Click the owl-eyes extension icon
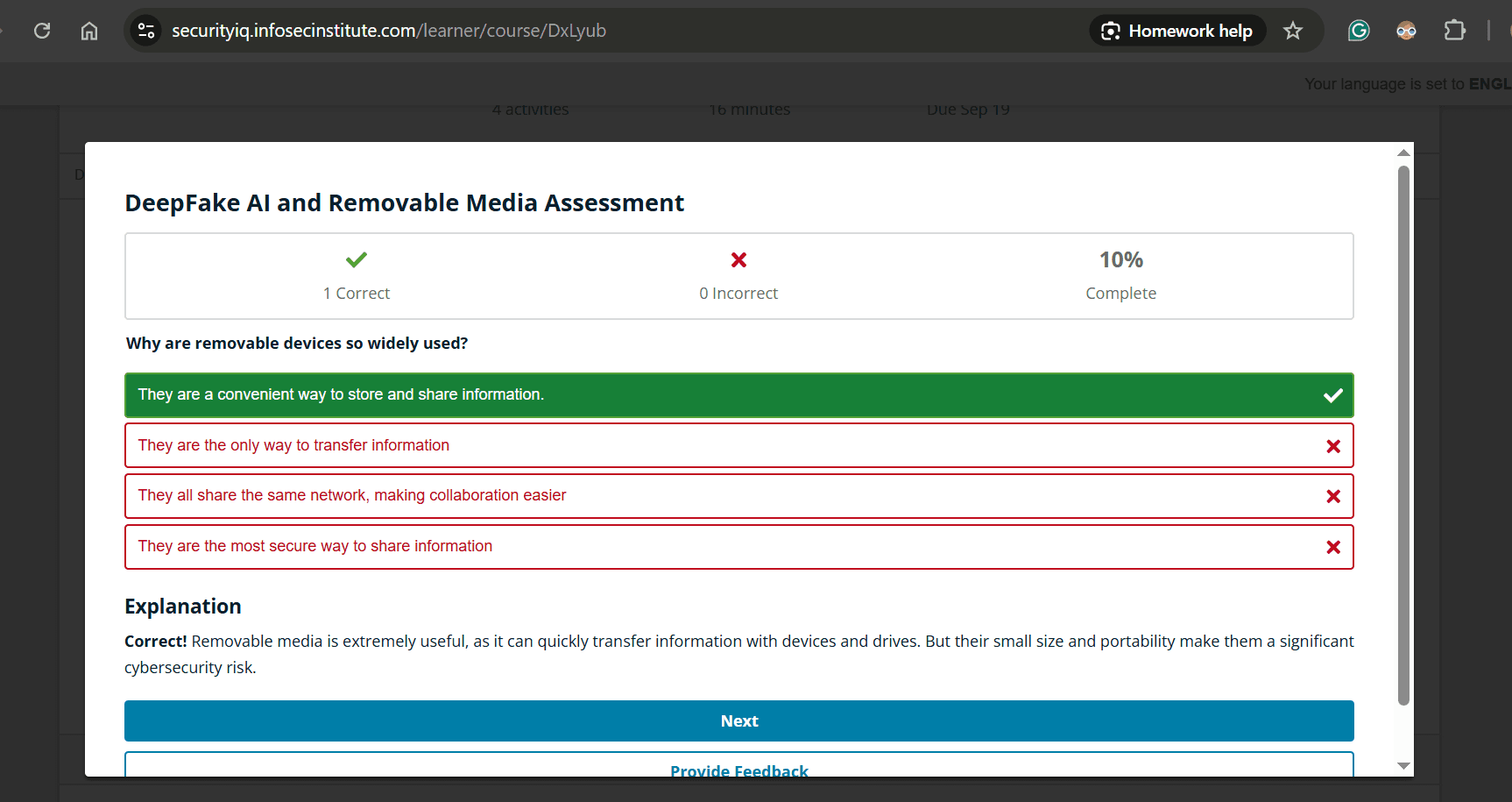 coord(1406,31)
